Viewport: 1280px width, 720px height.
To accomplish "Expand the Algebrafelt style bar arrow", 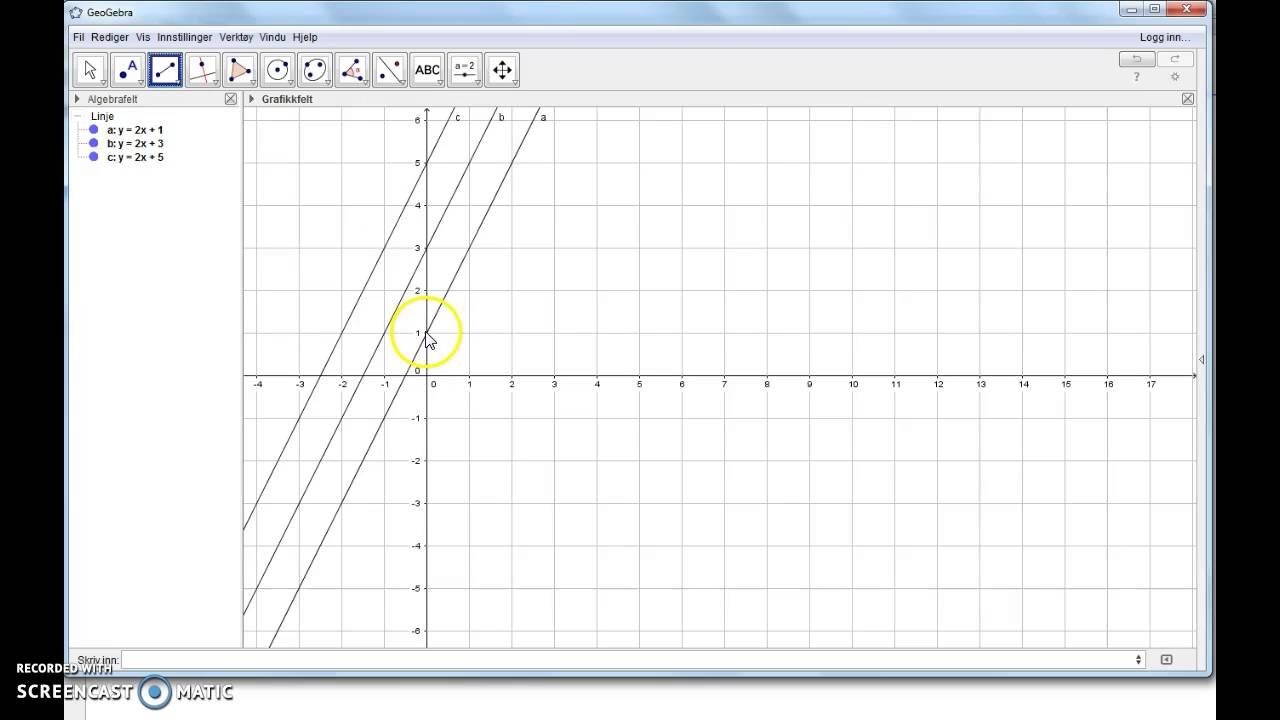I will tap(77, 99).
